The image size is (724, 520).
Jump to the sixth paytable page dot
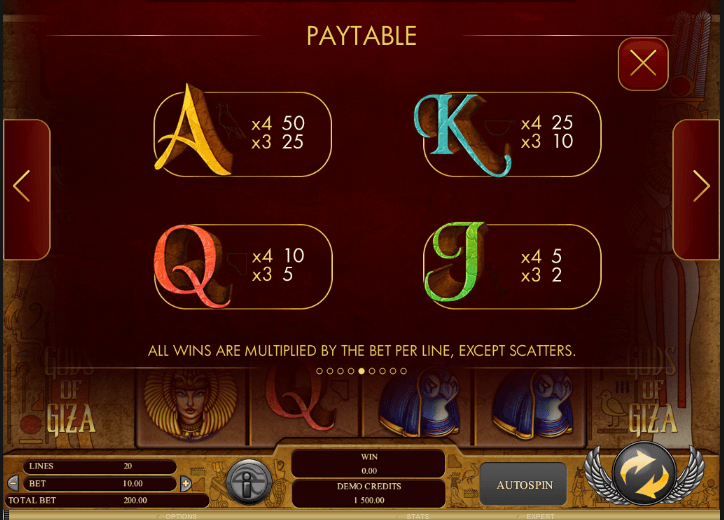click(372, 371)
